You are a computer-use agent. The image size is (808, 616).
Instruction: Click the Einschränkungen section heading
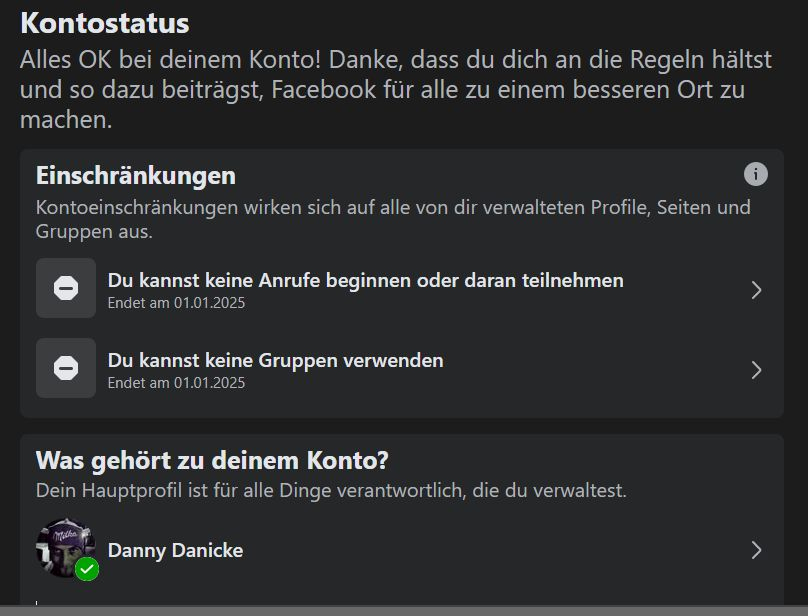click(136, 176)
